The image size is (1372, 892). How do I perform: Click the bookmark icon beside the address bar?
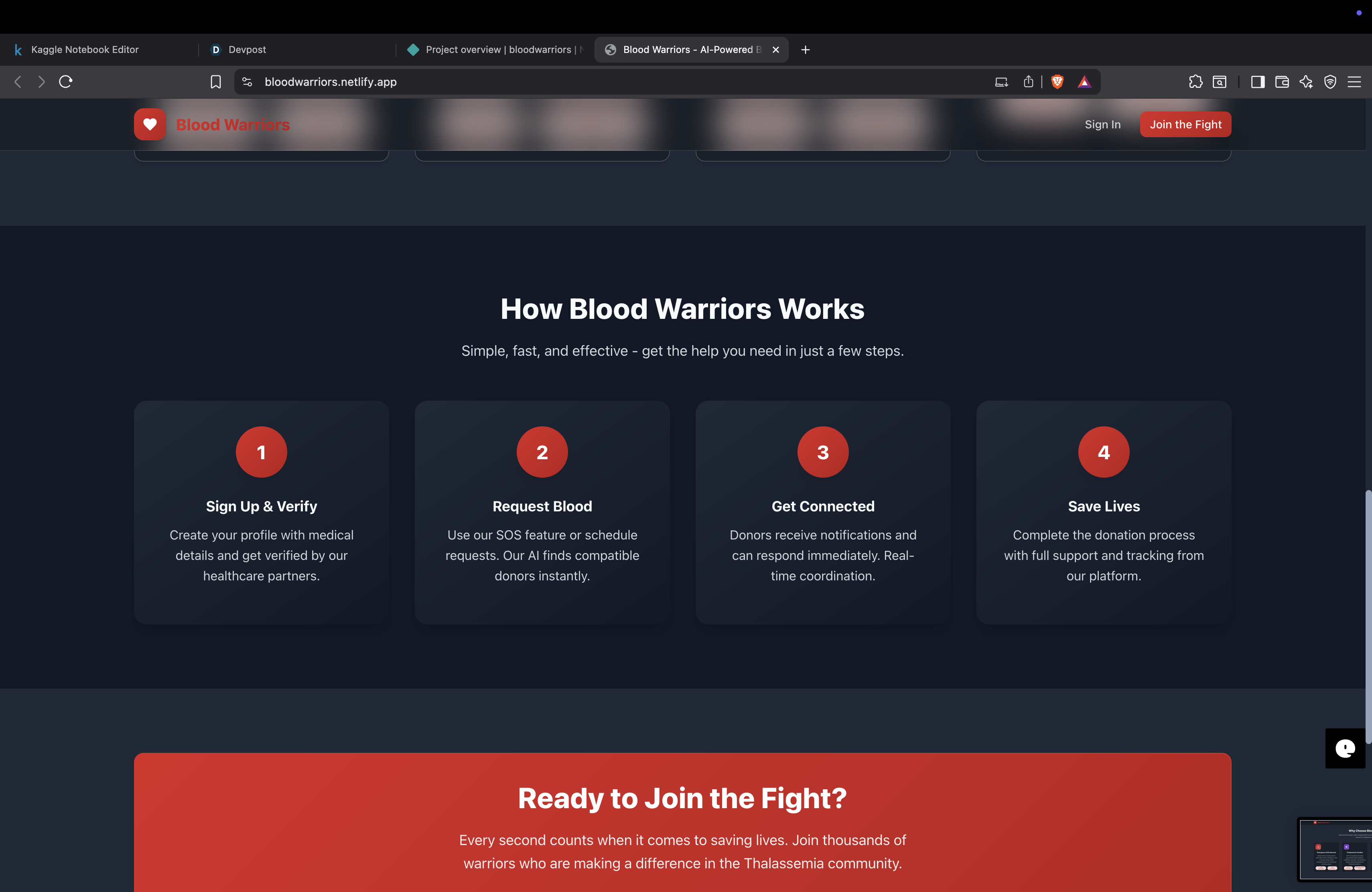point(215,82)
